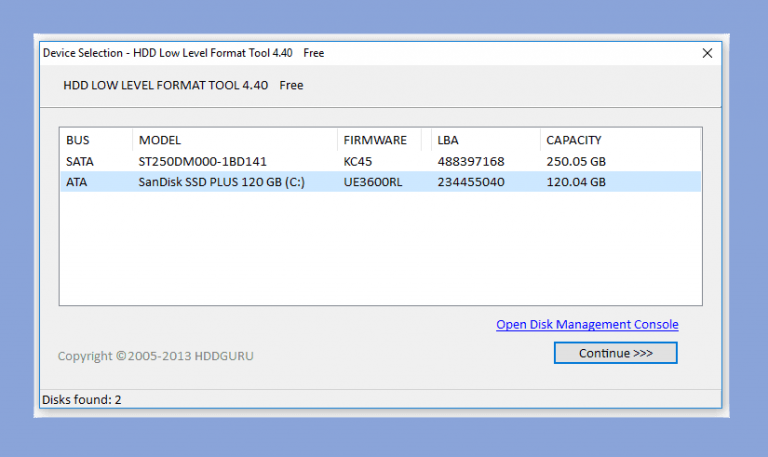768x457 pixels.
Task: Click the MODEL column header
Action: (234, 140)
